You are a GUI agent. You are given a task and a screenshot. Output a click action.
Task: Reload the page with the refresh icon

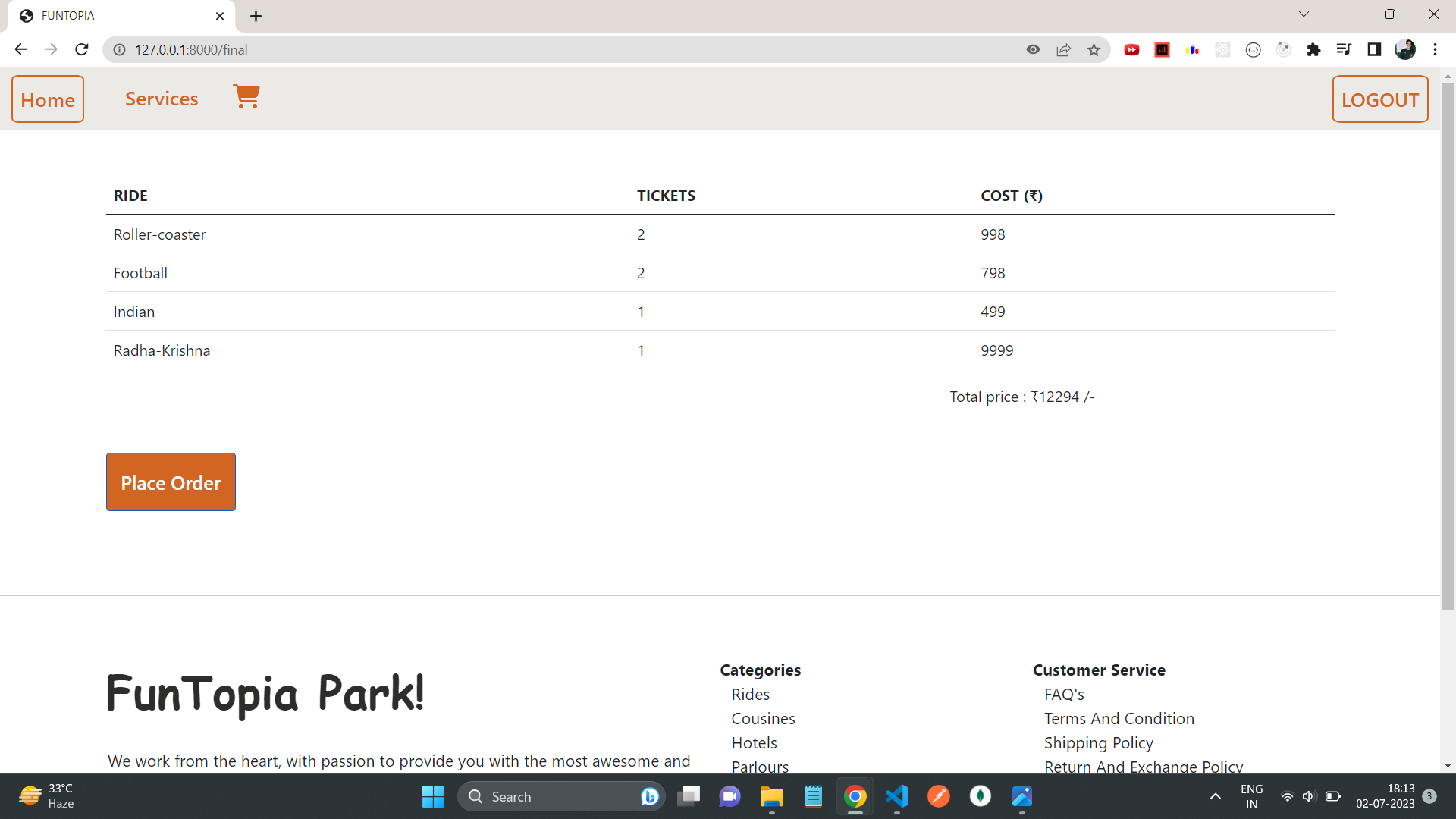pos(81,49)
